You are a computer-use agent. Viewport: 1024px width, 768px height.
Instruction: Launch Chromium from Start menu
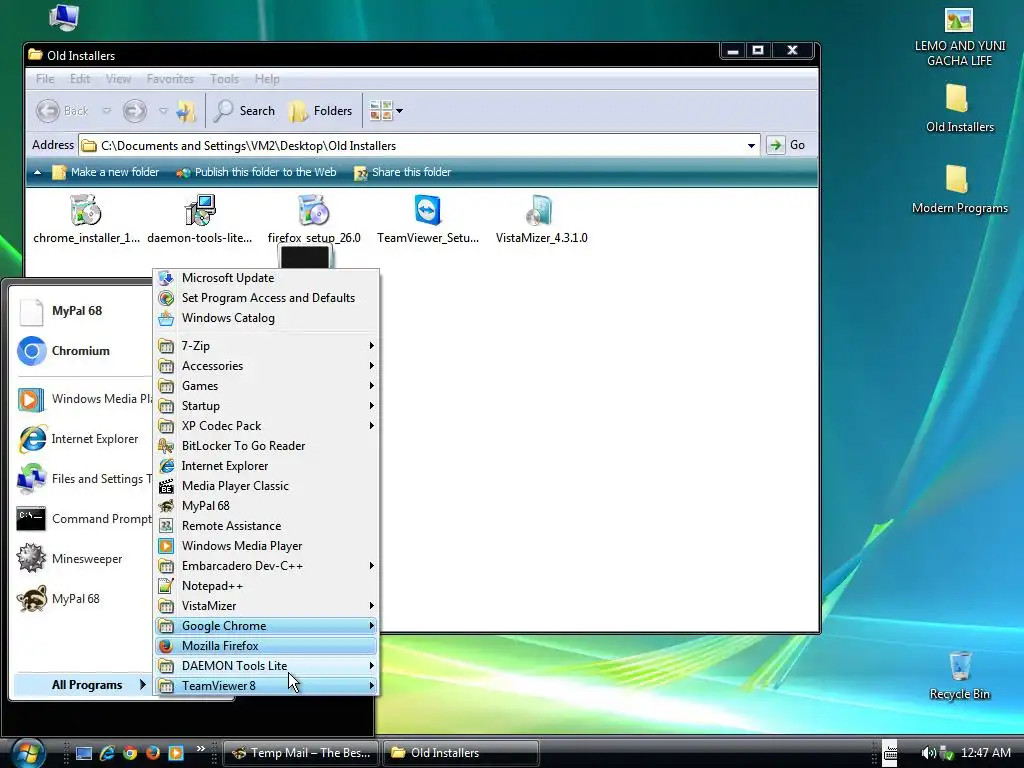point(82,351)
